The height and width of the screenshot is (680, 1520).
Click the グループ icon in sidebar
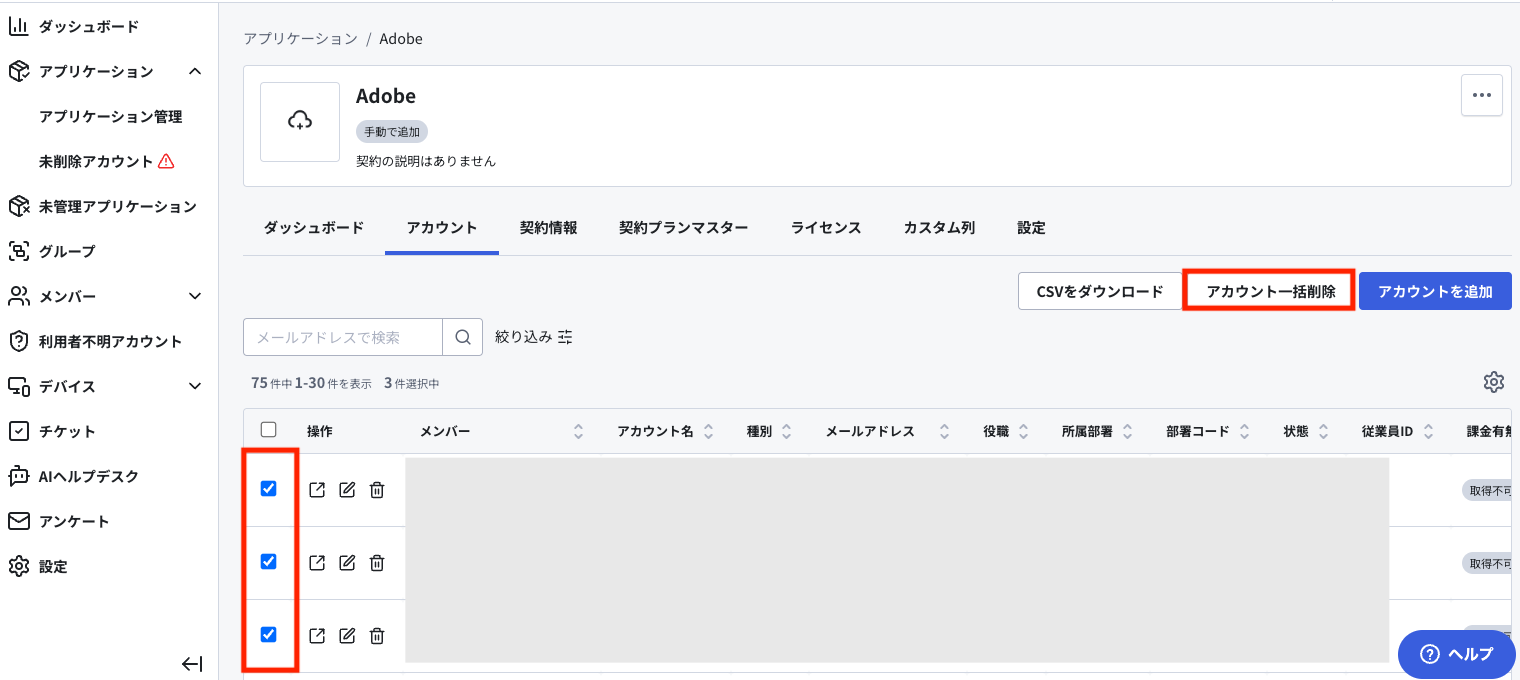tap(18, 251)
